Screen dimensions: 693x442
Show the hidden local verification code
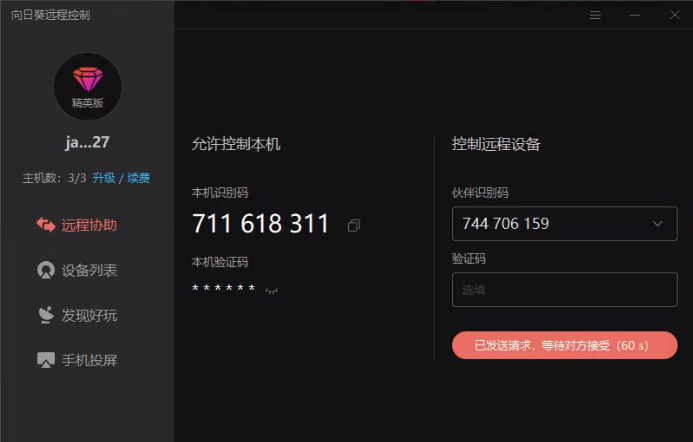click(x=271, y=290)
